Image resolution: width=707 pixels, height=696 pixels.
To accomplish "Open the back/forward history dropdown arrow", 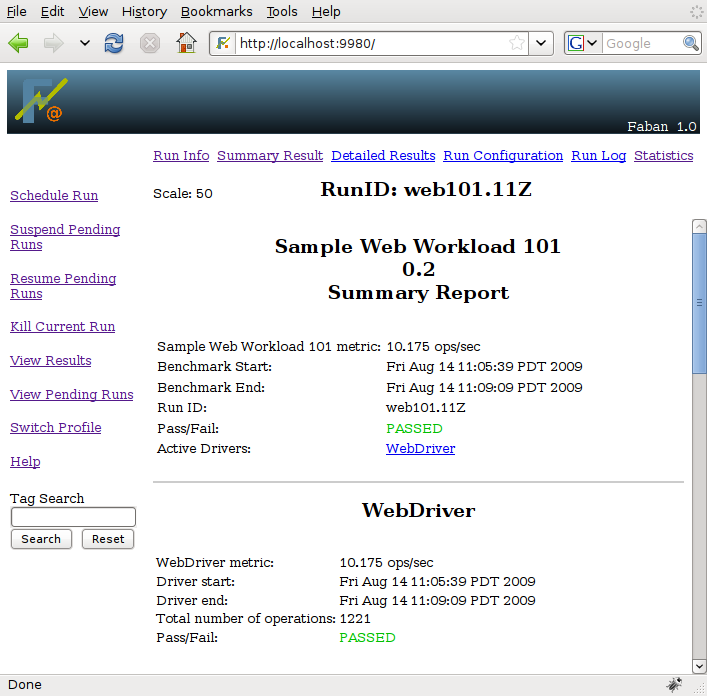I will tap(84, 43).
